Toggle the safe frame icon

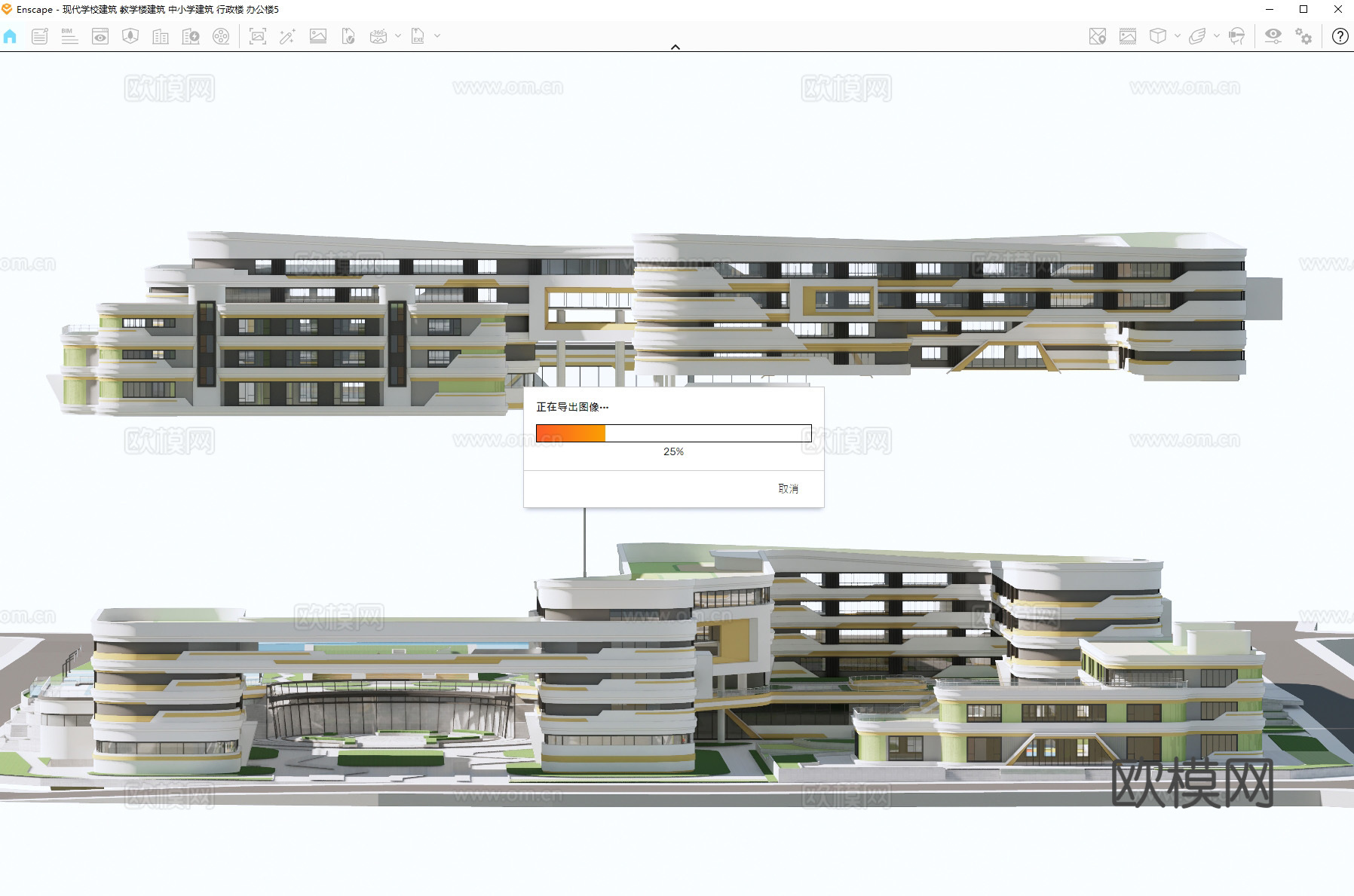(x=1128, y=36)
